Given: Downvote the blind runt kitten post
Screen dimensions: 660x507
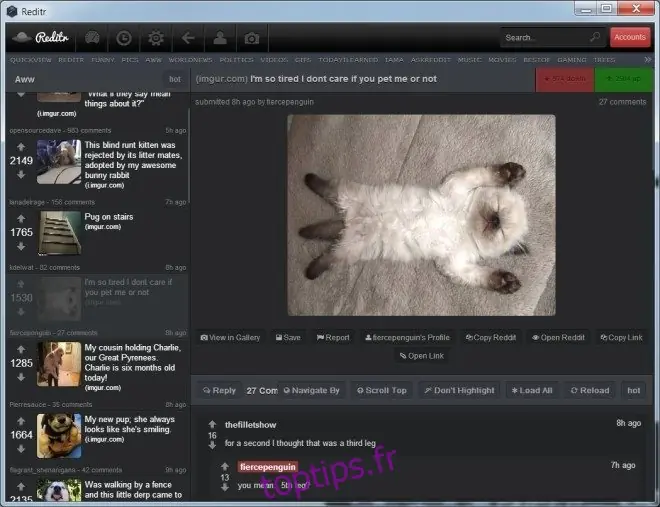Looking at the screenshot, I should tap(21, 175).
